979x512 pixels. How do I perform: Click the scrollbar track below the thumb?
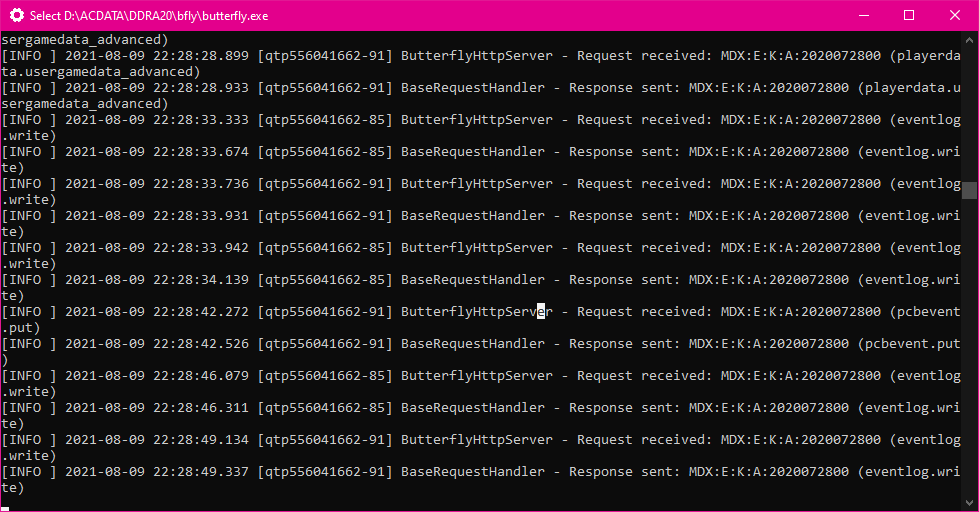tap(969, 350)
